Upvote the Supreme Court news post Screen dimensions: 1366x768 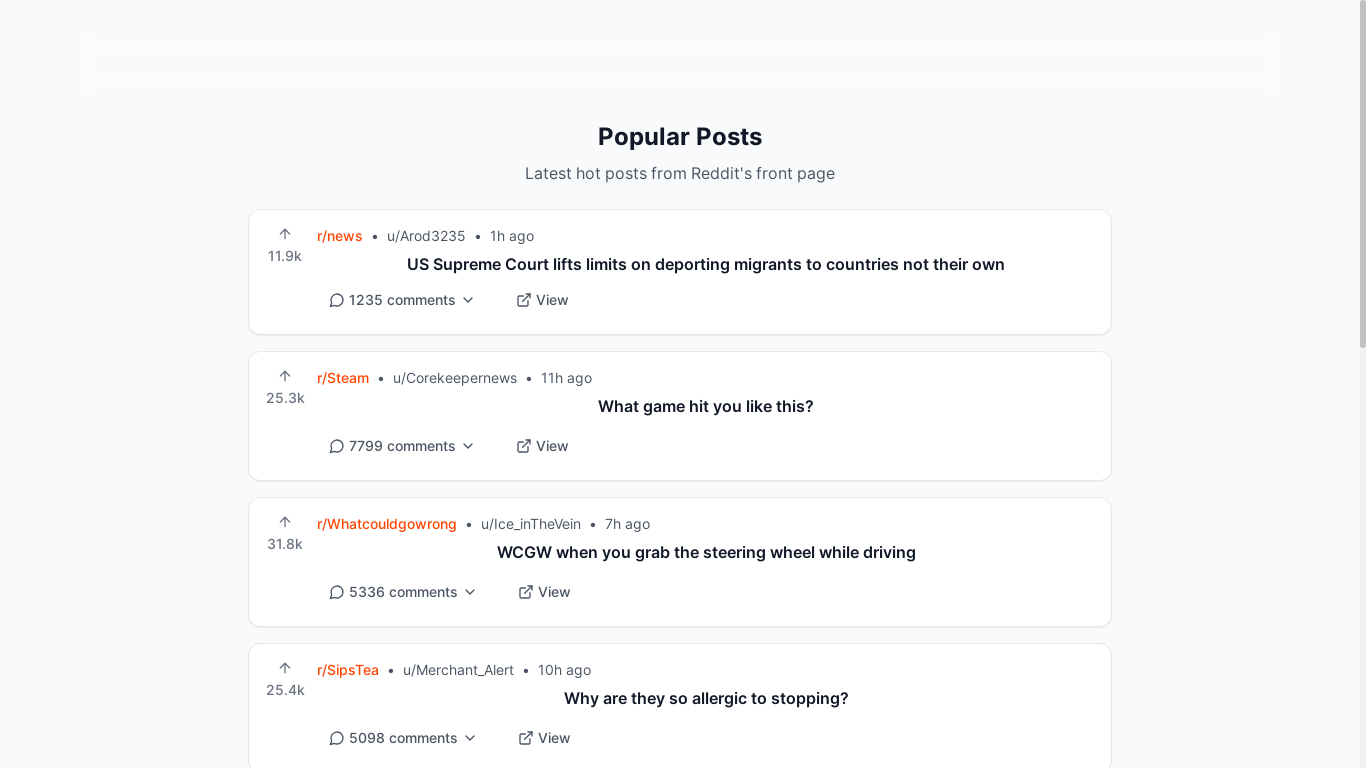click(285, 234)
